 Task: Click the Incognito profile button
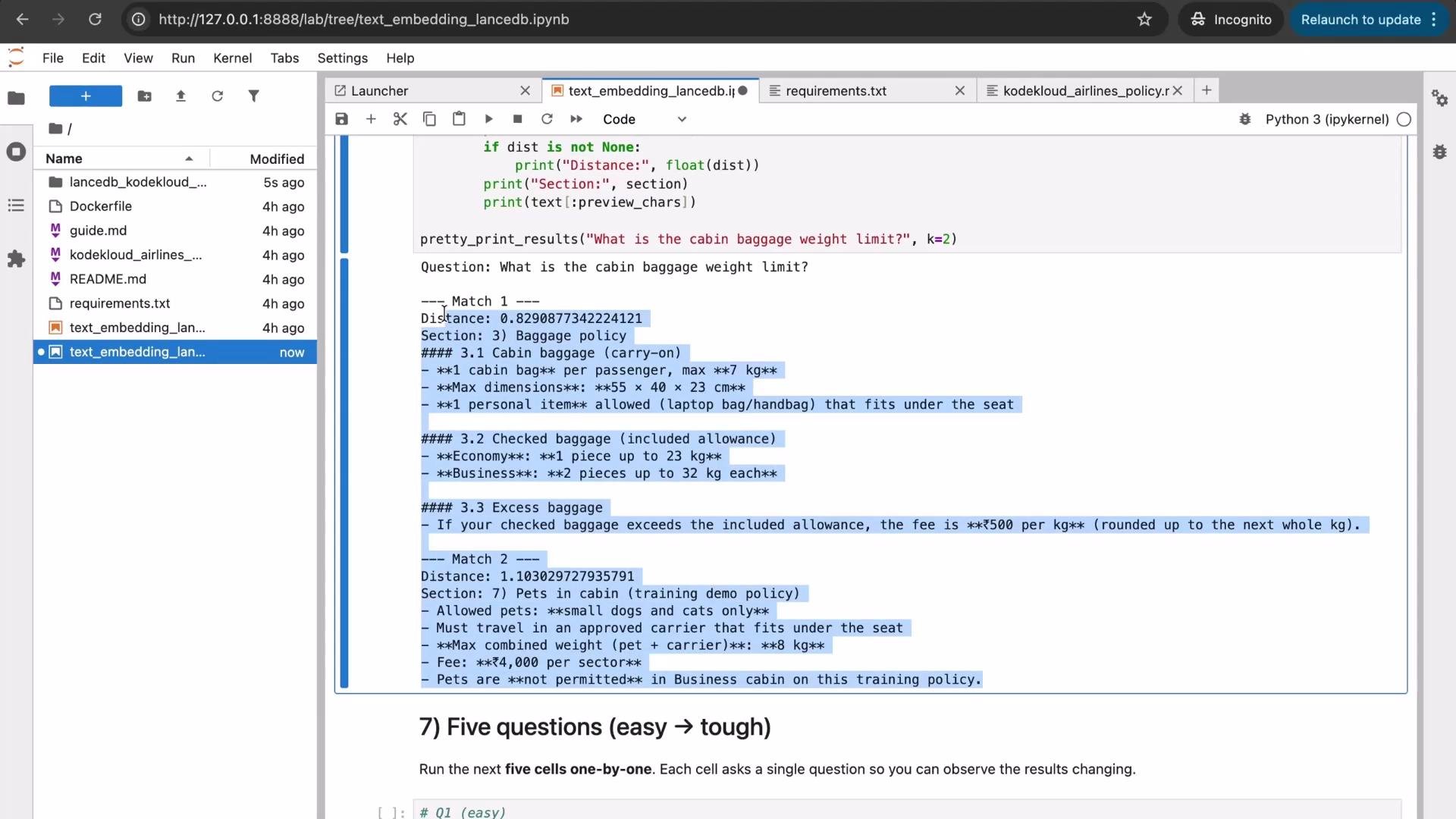point(1230,20)
